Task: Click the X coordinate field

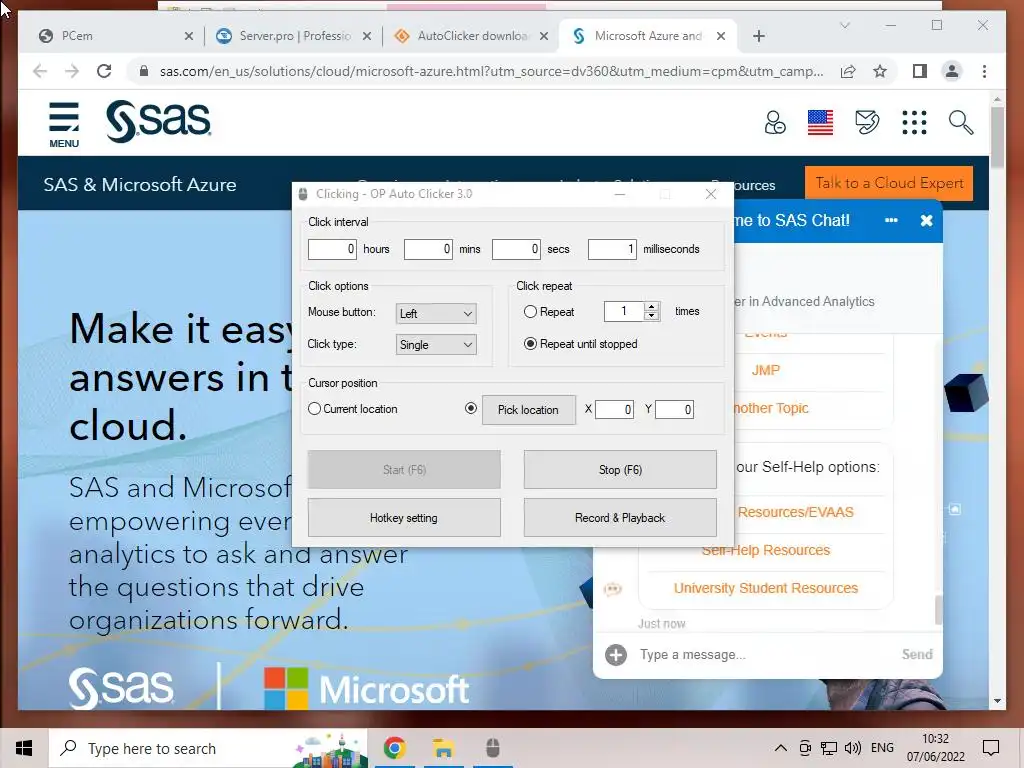Action: [614, 409]
